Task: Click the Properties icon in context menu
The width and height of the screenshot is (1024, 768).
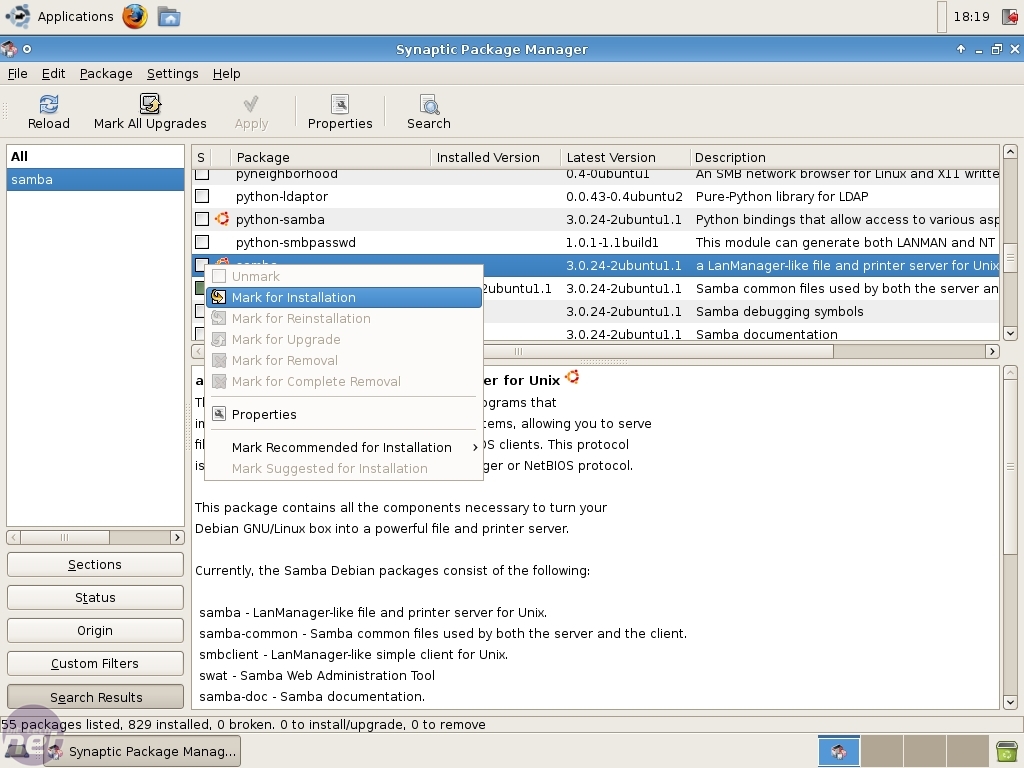Action: 219,414
